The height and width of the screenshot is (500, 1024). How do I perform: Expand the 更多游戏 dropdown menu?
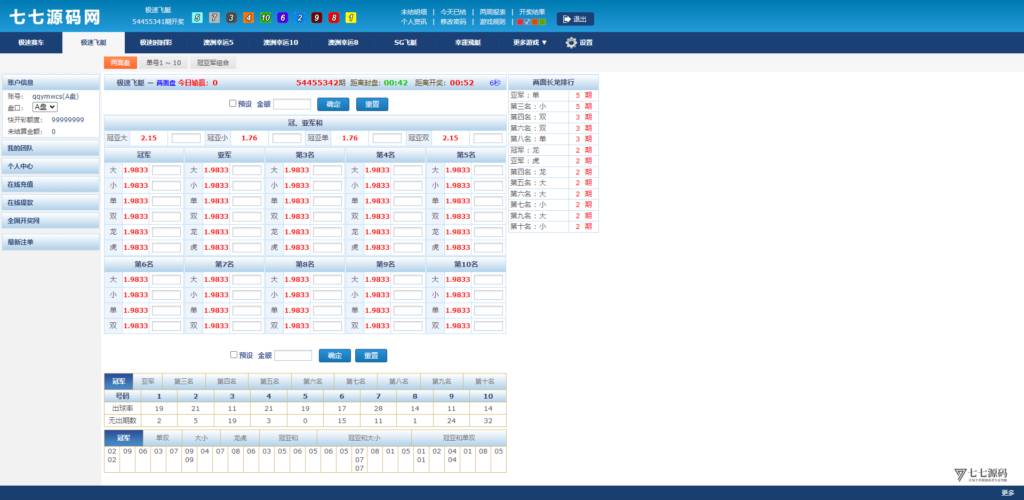530,43
